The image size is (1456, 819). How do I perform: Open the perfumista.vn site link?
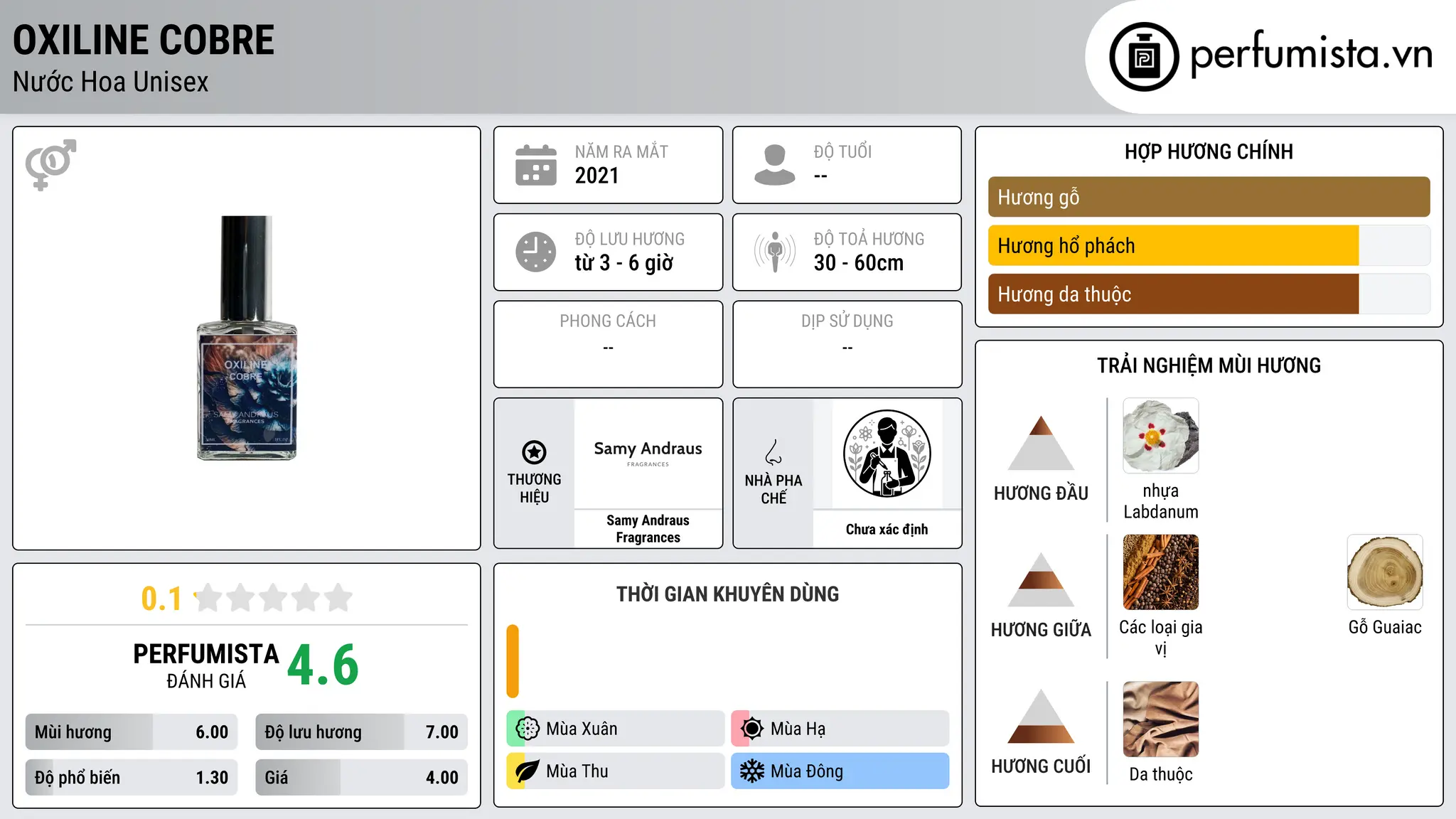pos(1311,54)
